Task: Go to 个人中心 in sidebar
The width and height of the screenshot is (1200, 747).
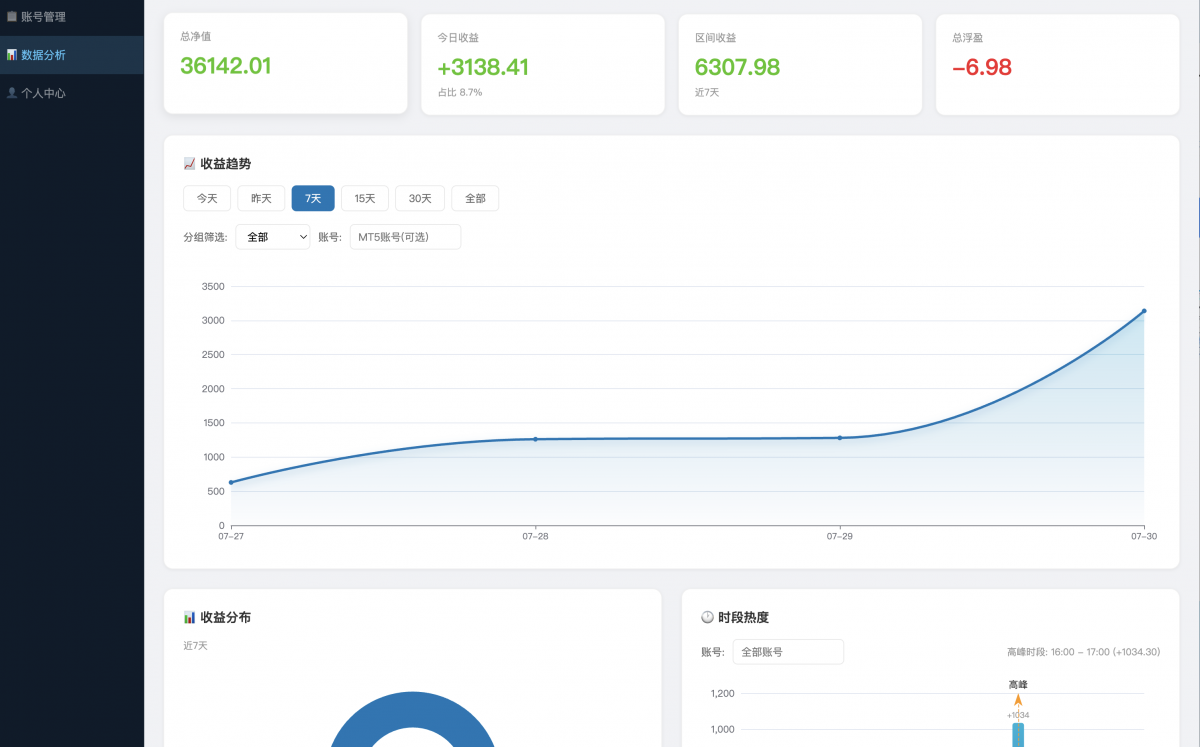Action: (71, 93)
